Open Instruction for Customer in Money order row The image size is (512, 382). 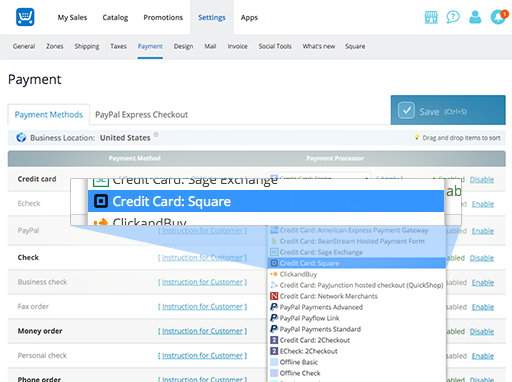pos(202,331)
